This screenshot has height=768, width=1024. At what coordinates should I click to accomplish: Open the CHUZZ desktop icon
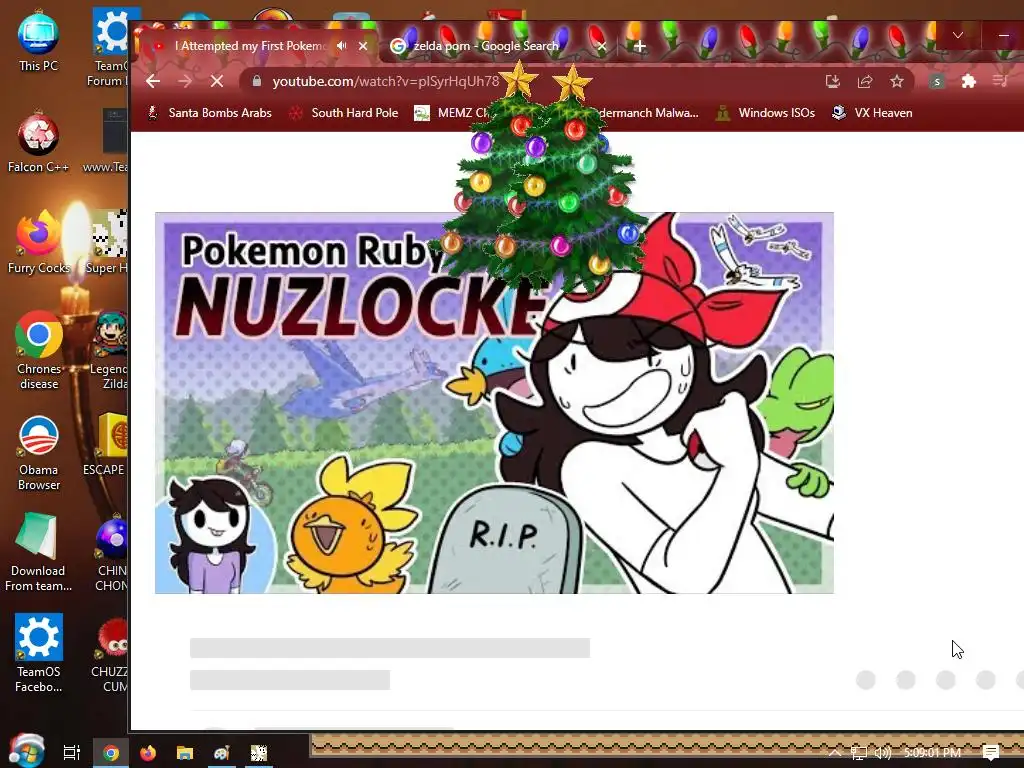coord(110,653)
